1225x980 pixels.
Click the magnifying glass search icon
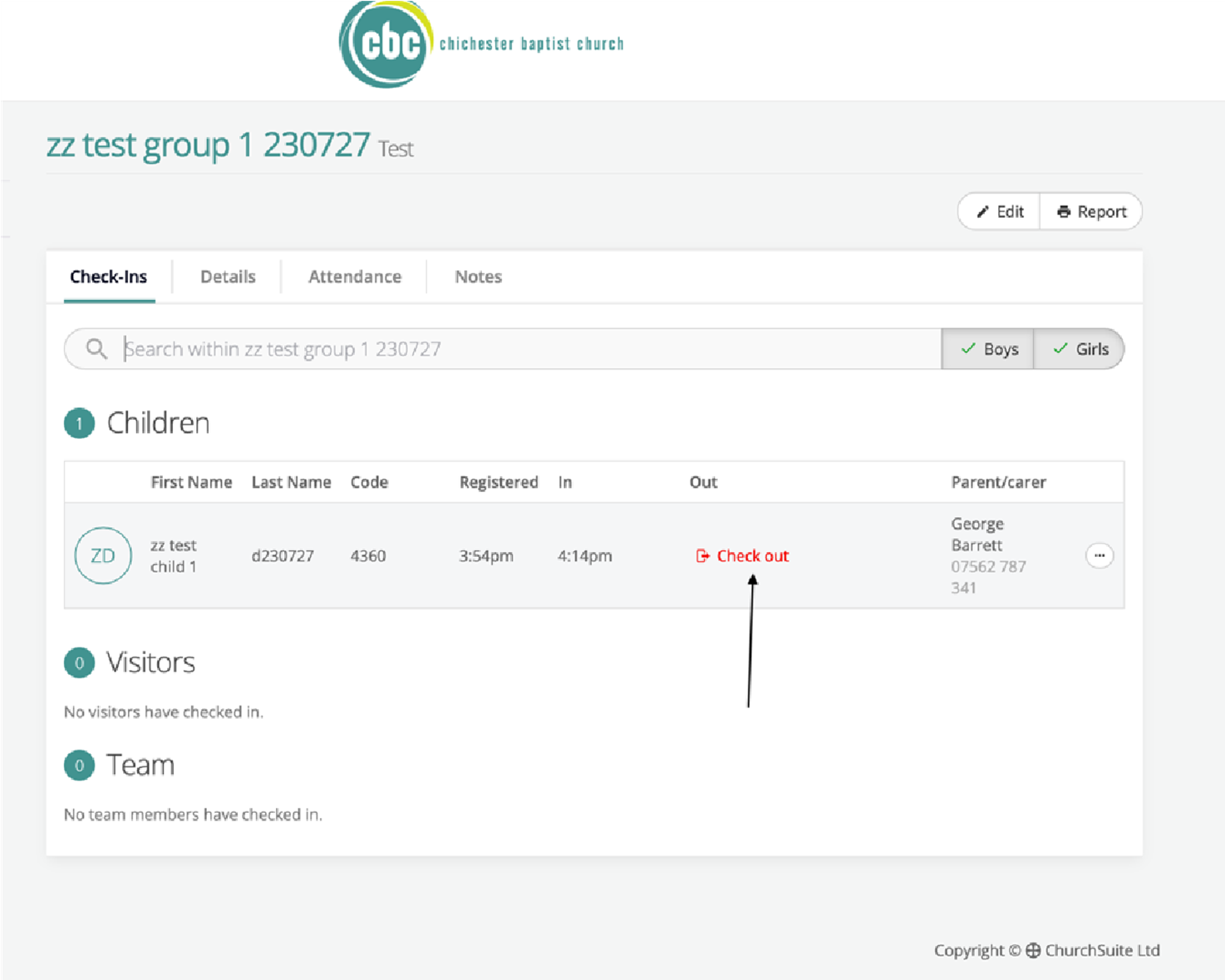(96, 349)
